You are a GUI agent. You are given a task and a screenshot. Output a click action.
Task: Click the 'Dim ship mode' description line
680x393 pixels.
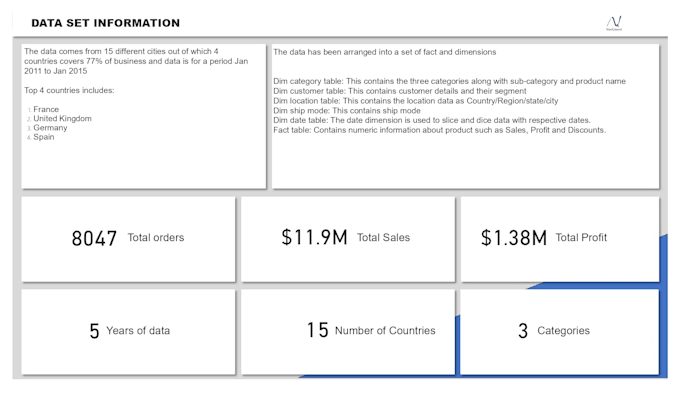tap(347, 111)
